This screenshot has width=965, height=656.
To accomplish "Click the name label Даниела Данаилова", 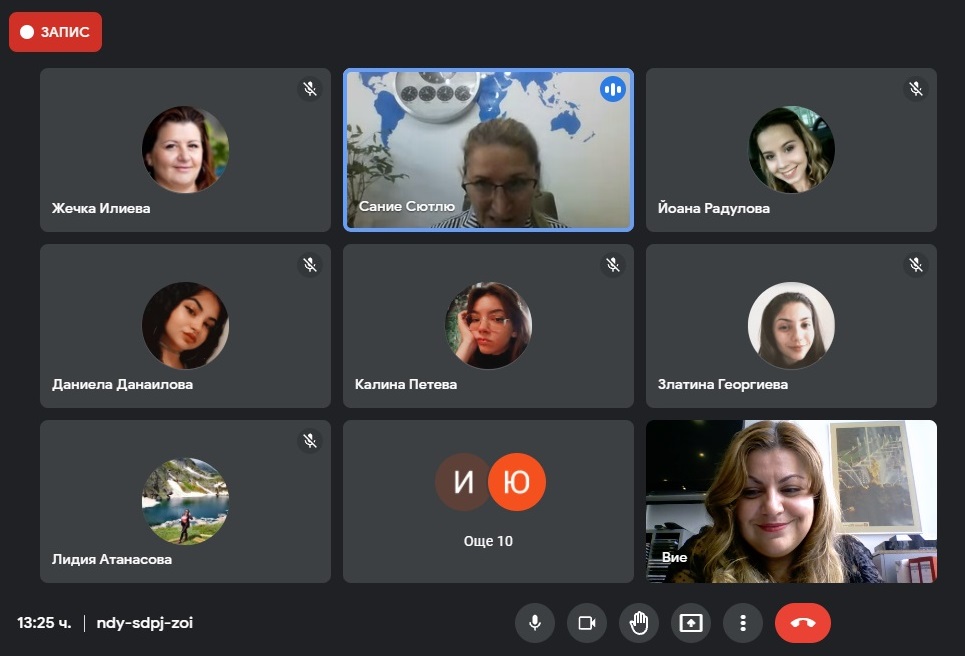I will click(122, 384).
